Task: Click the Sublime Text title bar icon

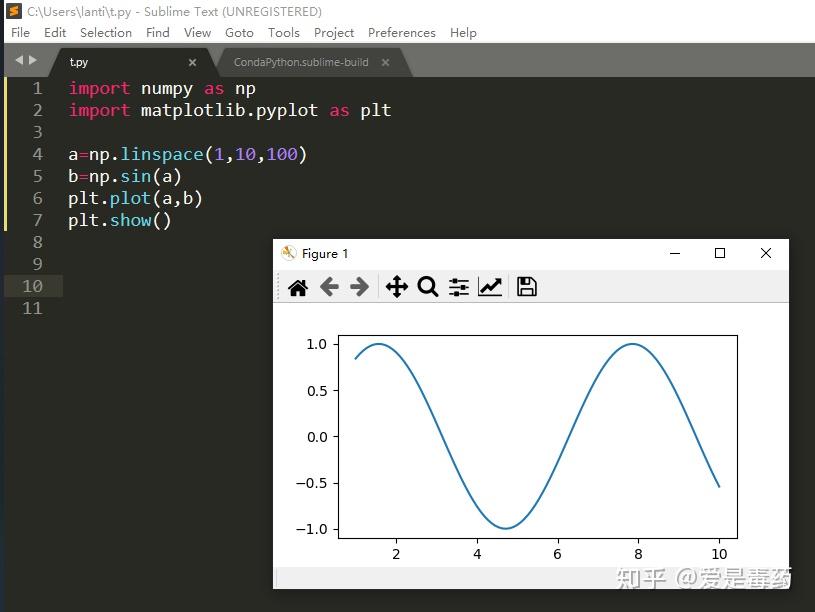Action: pos(11,11)
